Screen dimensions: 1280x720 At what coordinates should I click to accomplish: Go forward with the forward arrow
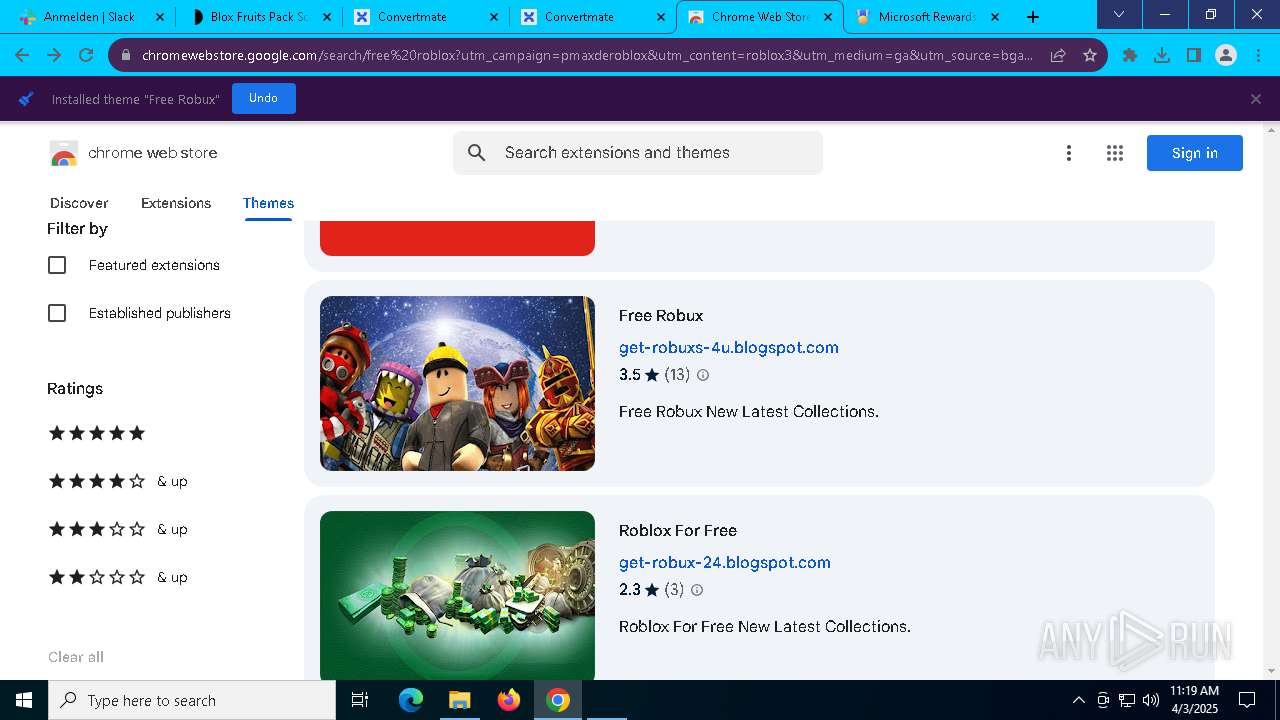point(54,55)
